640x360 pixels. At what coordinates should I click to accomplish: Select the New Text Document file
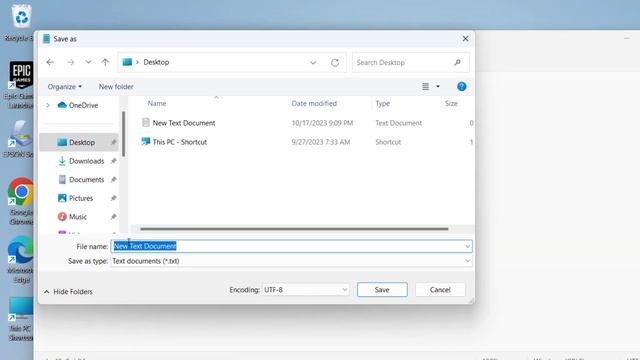coord(184,123)
